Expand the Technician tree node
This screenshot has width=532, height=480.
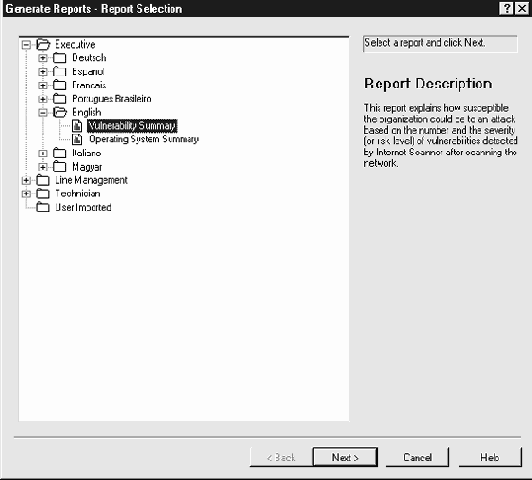coord(26,194)
